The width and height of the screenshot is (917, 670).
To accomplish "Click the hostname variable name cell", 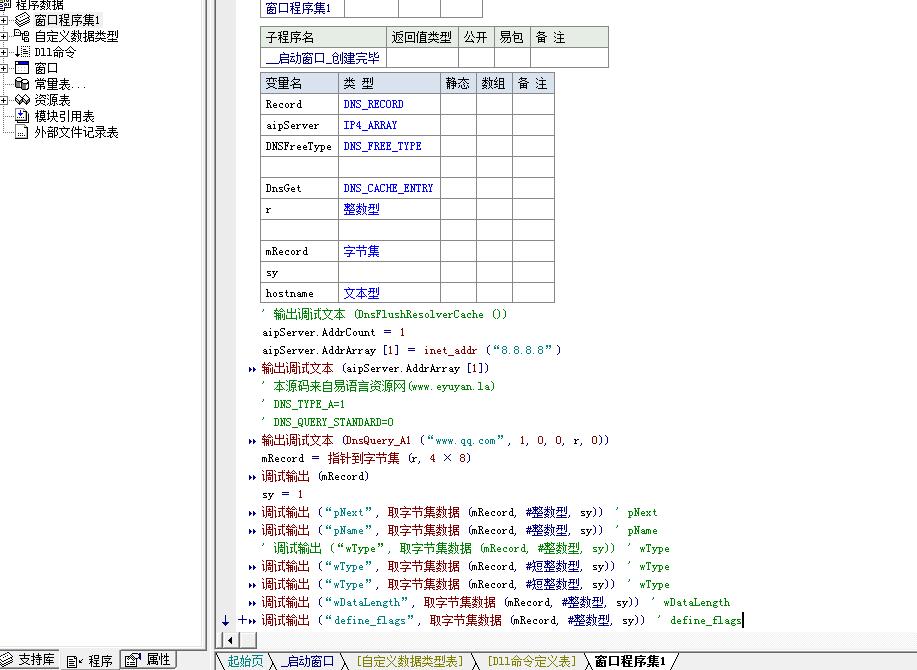I will [x=299, y=293].
